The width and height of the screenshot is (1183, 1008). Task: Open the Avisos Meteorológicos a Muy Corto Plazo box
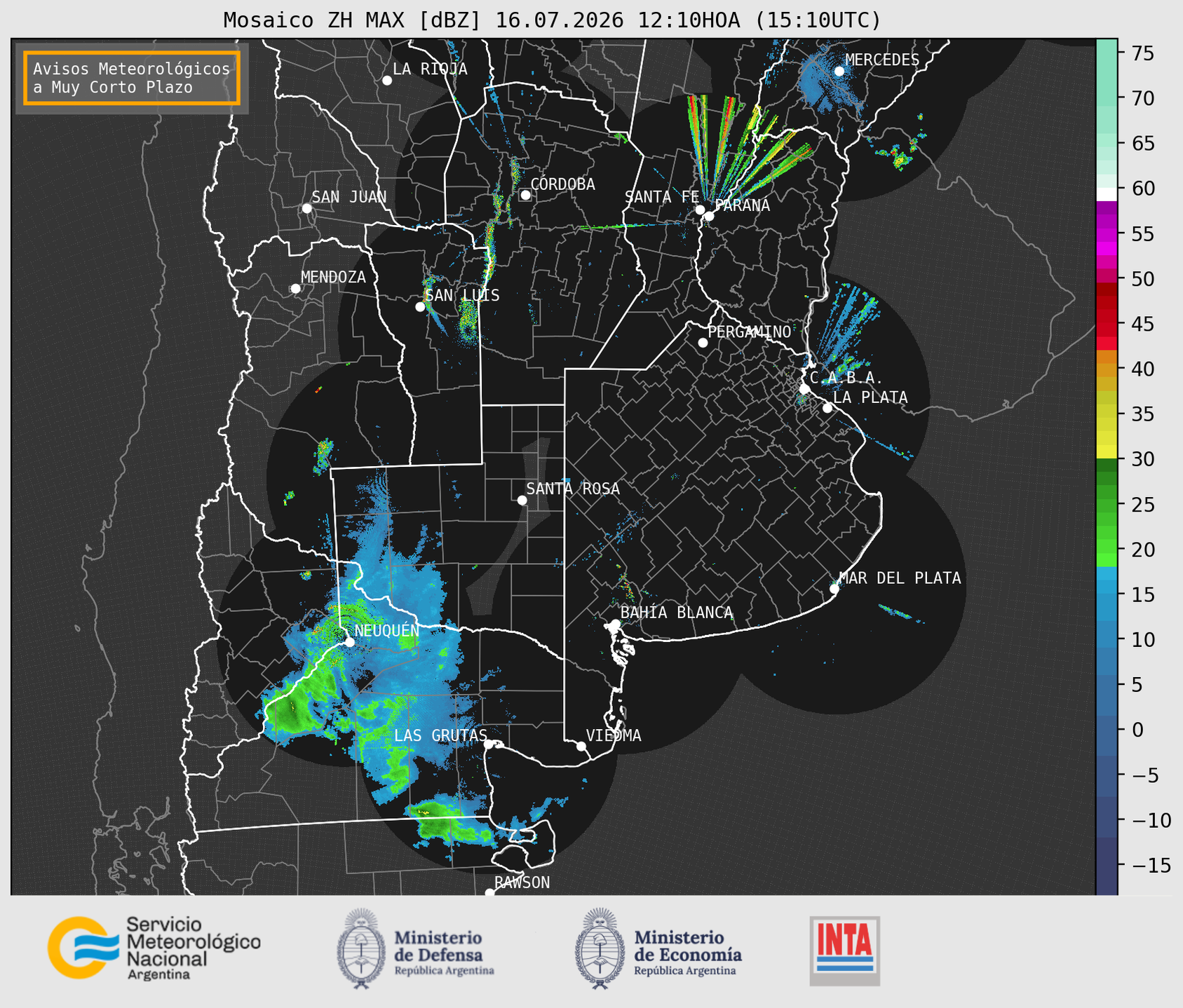point(132,78)
